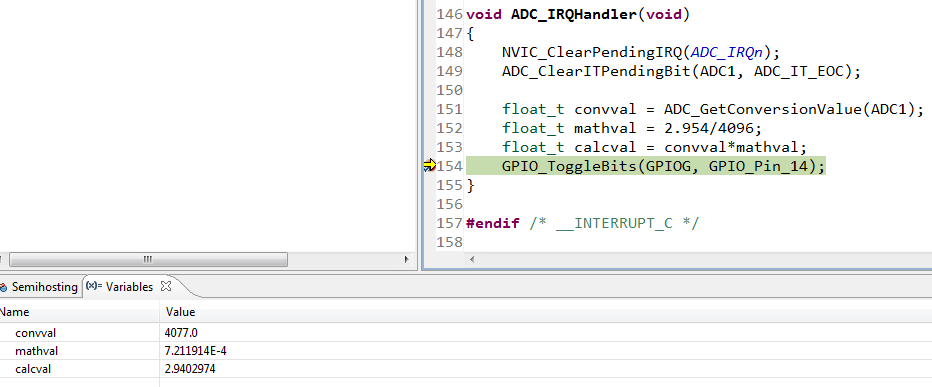Click the Name column header
932x387 pixels.
click(14, 312)
